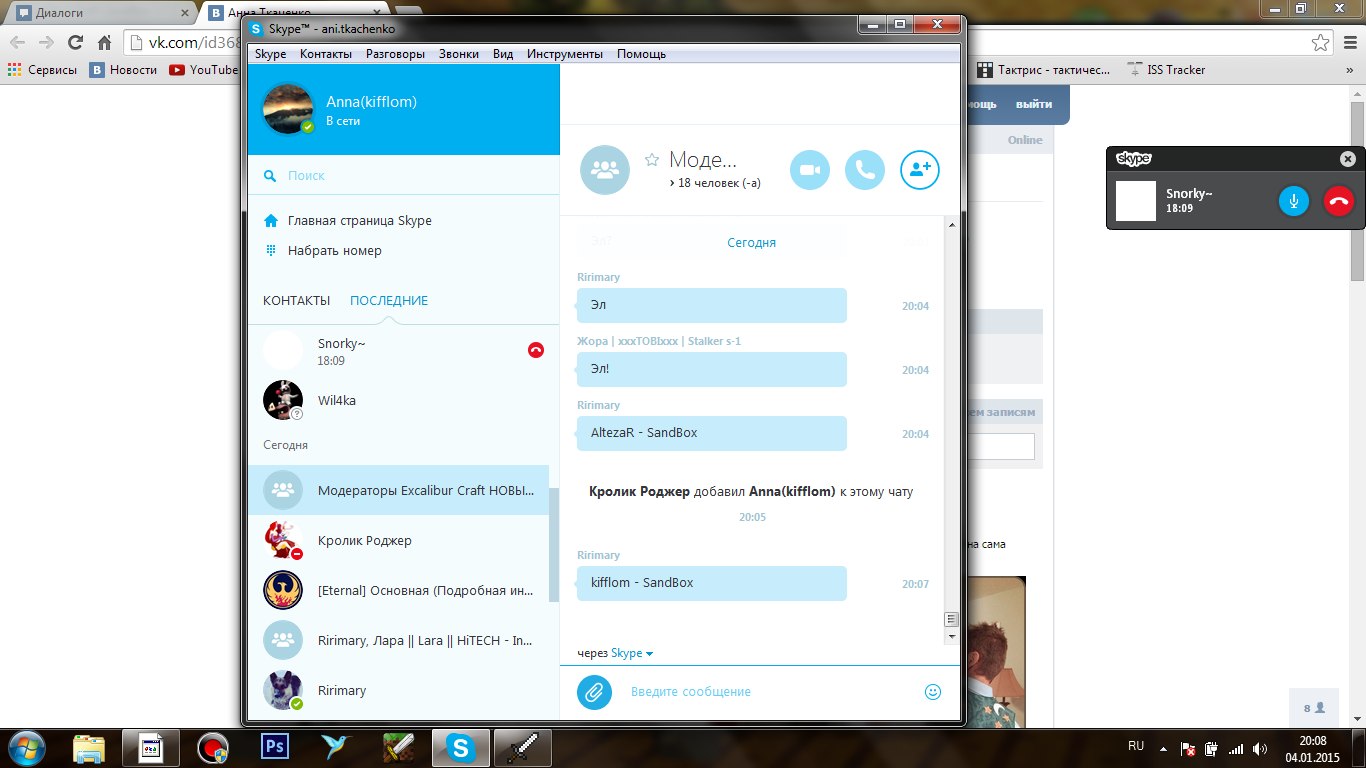Click the search magnifier icon in Skype
The width and height of the screenshot is (1366, 768).
270,176
